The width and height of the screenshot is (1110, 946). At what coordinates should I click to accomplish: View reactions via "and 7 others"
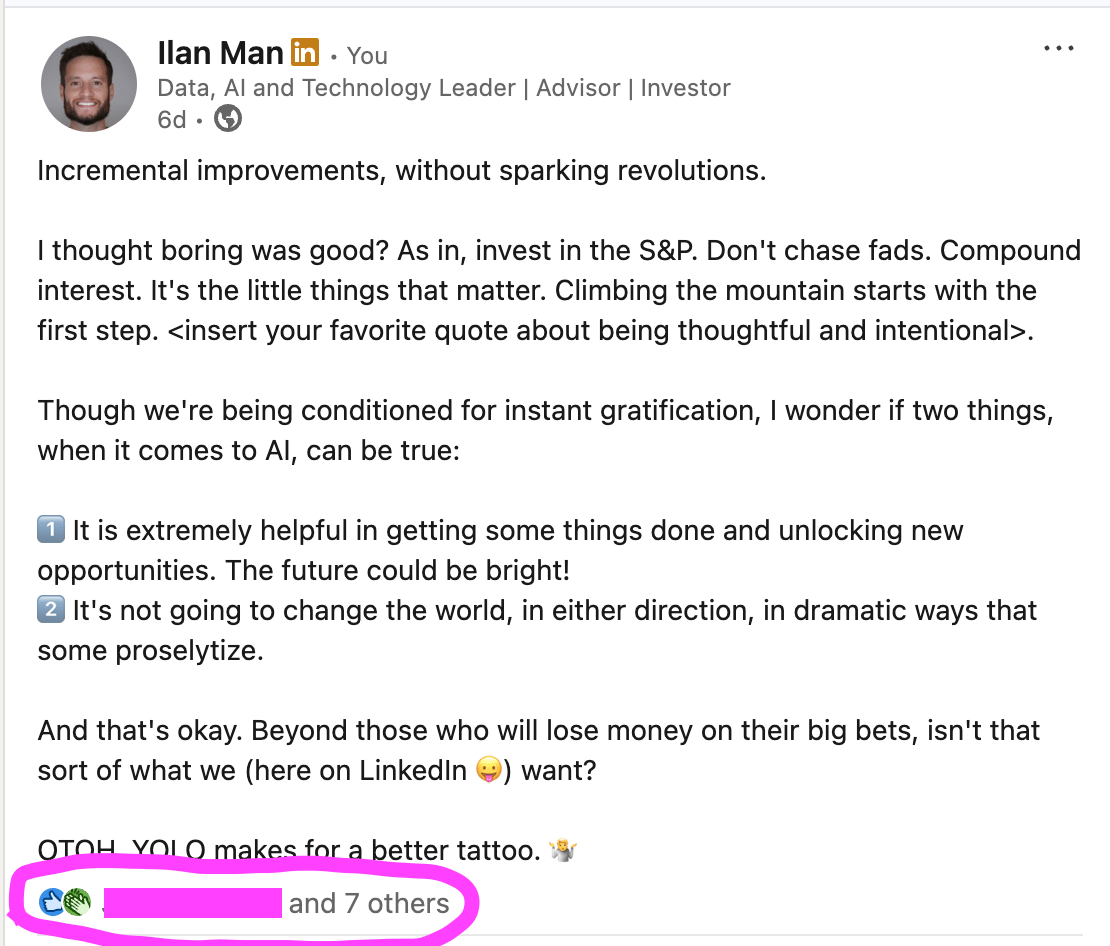point(369,904)
